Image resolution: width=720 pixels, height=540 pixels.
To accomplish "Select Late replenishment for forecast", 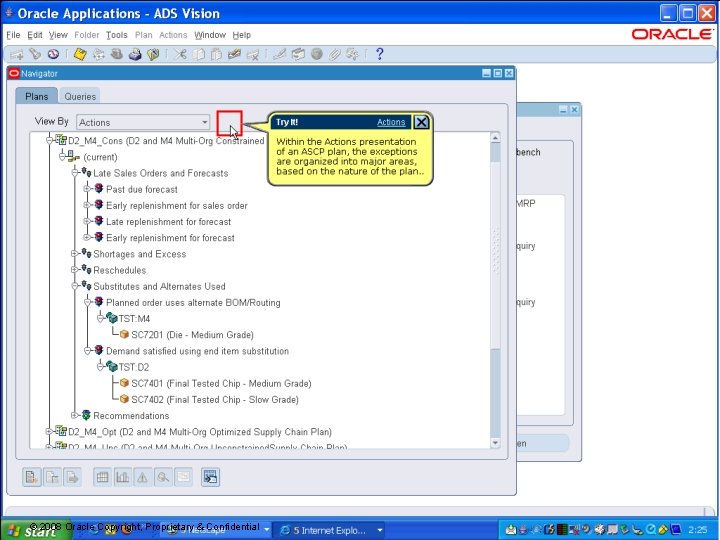I will 169,221.
